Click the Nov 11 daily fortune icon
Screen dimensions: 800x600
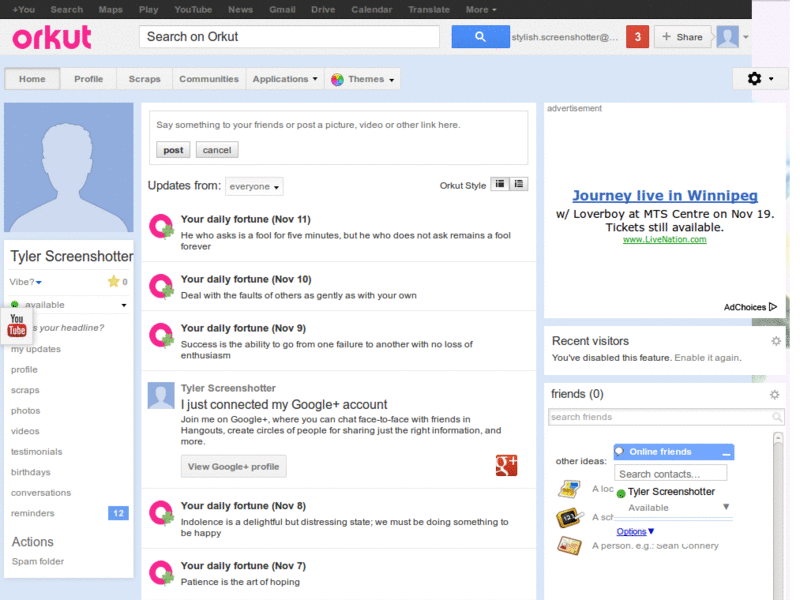point(161,227)
